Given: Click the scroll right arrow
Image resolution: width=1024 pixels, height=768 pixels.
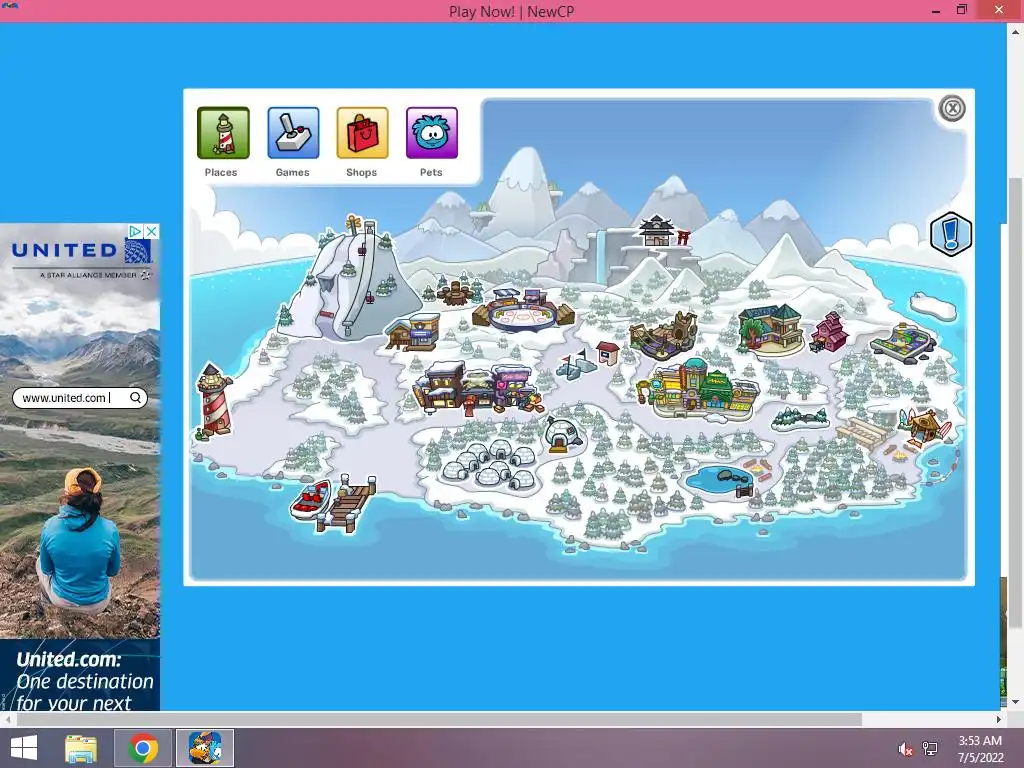Looking at the screenshot, I should click(x=999, y=720).
